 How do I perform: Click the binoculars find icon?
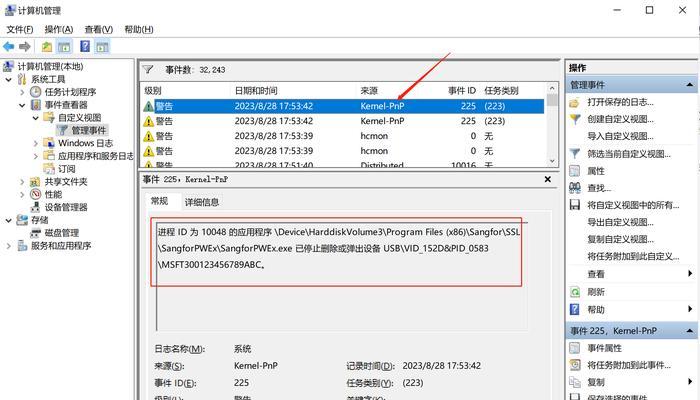tap(575, 188)
